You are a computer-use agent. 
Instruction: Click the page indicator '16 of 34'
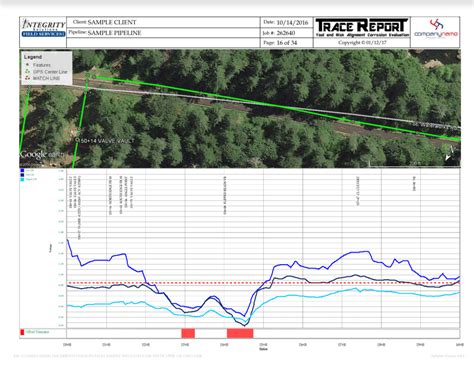[x=287, y=43]
